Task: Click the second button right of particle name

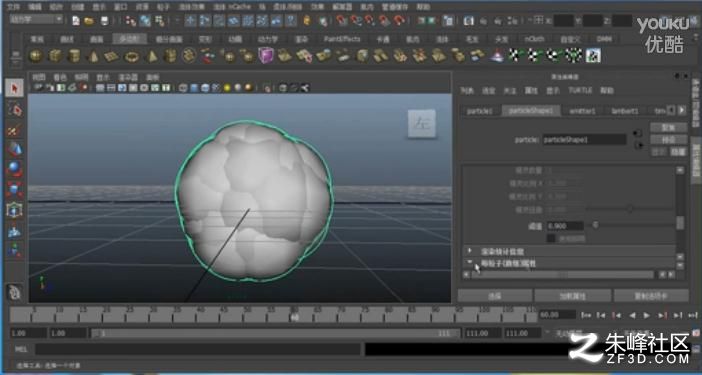Action: [x=668, y=140]
